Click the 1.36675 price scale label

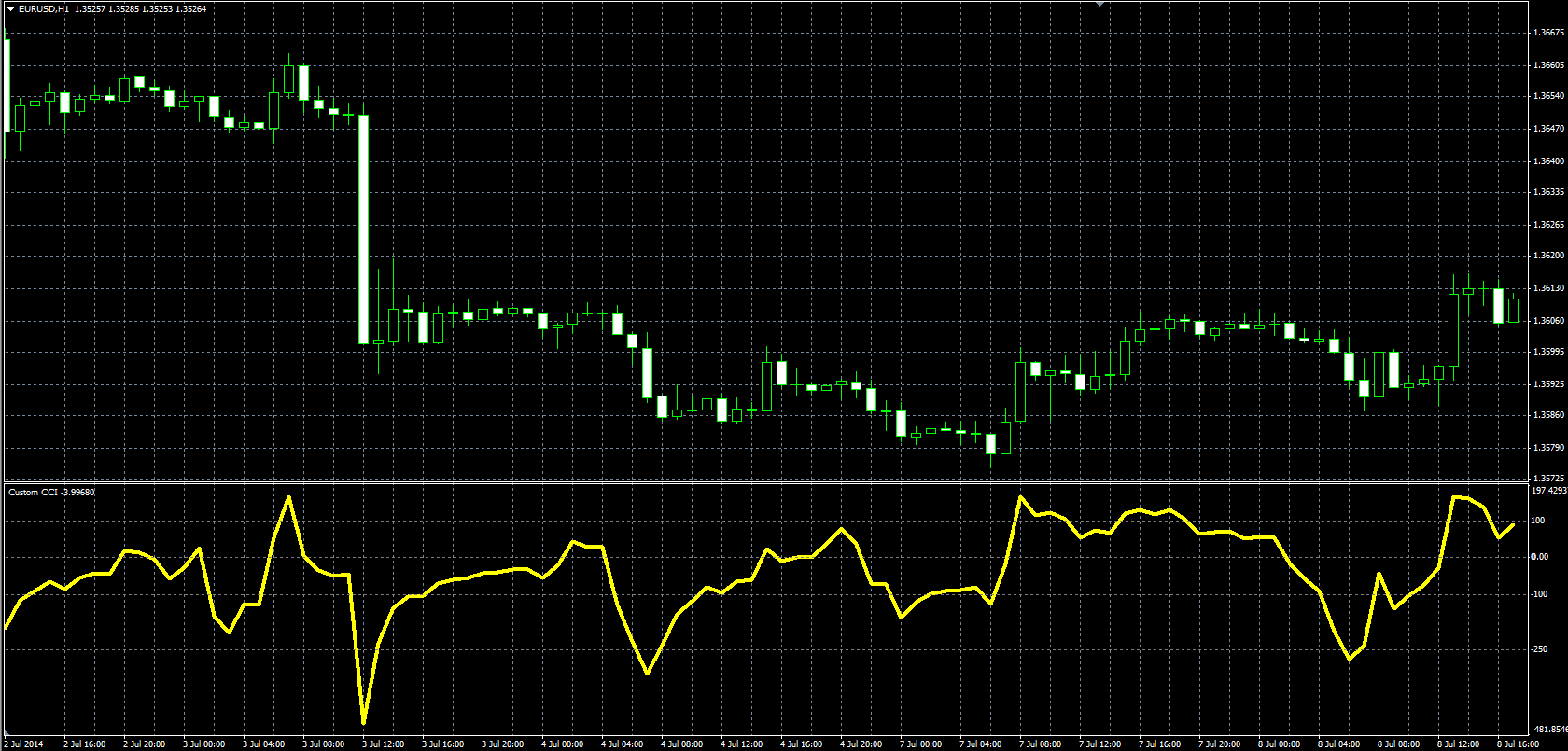point(1548,33)
